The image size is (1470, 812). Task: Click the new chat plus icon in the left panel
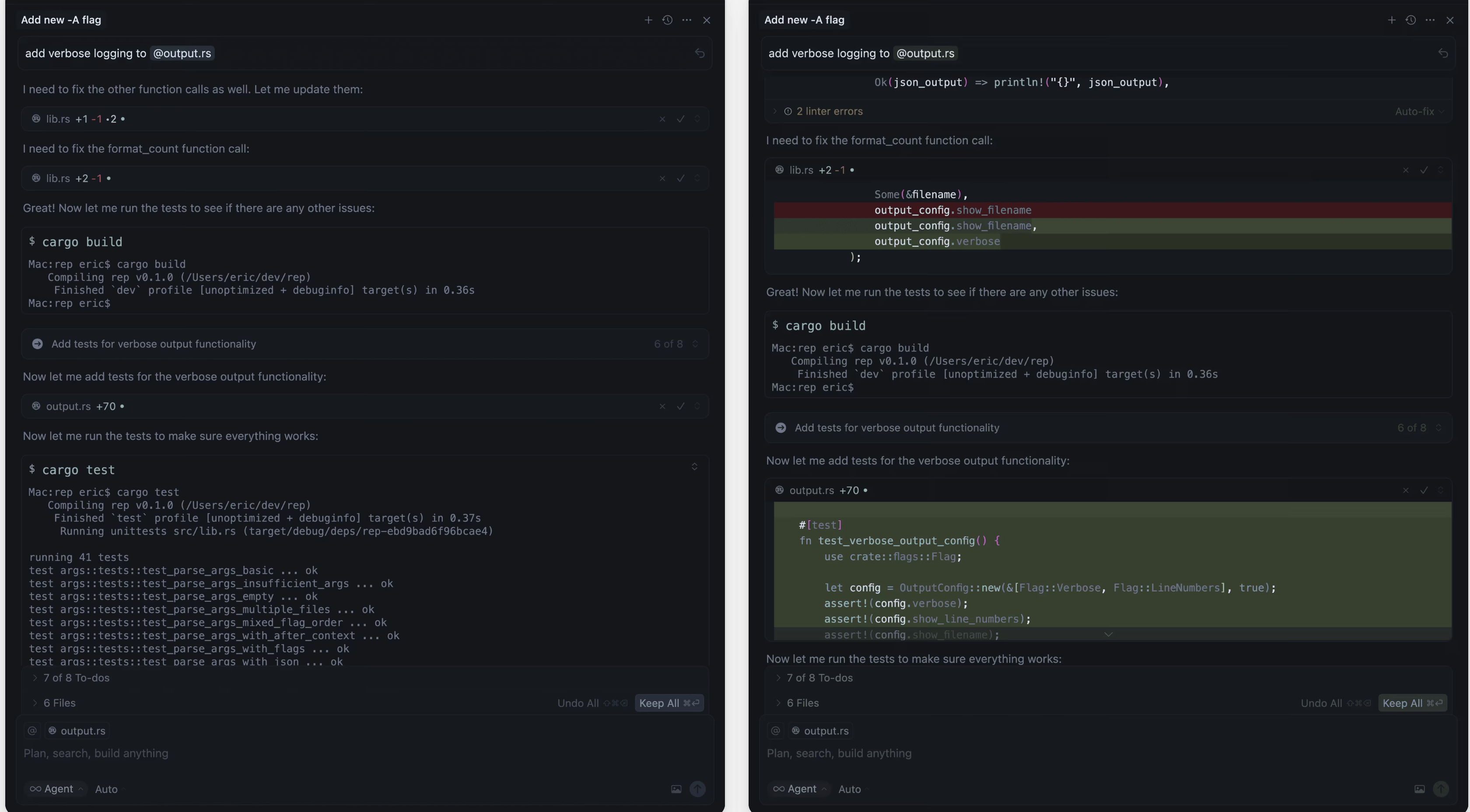[648, 20]
